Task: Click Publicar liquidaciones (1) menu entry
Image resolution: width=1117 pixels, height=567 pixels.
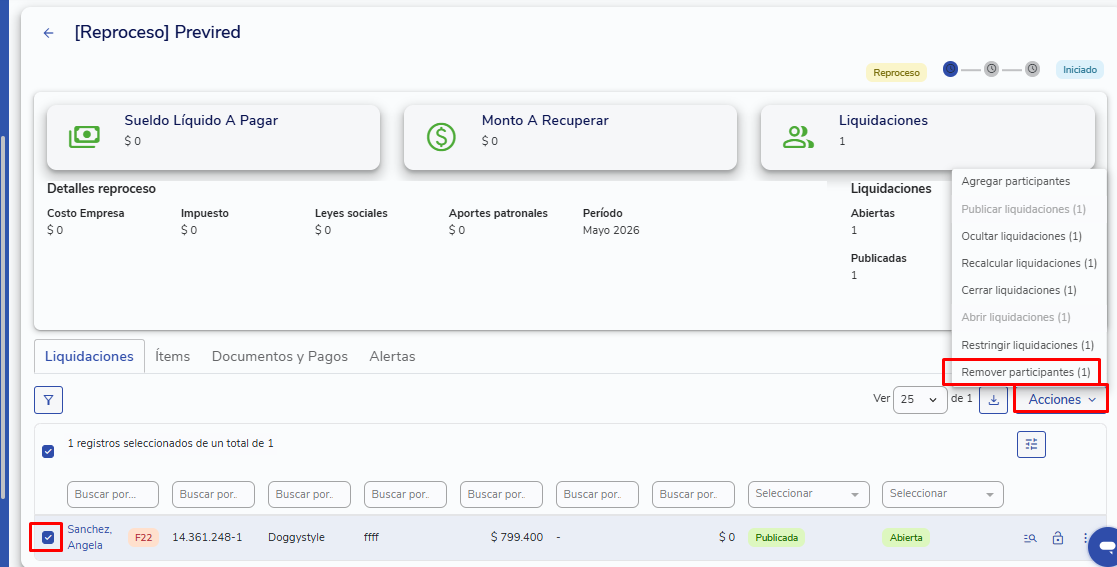Action: [1024, 209]
